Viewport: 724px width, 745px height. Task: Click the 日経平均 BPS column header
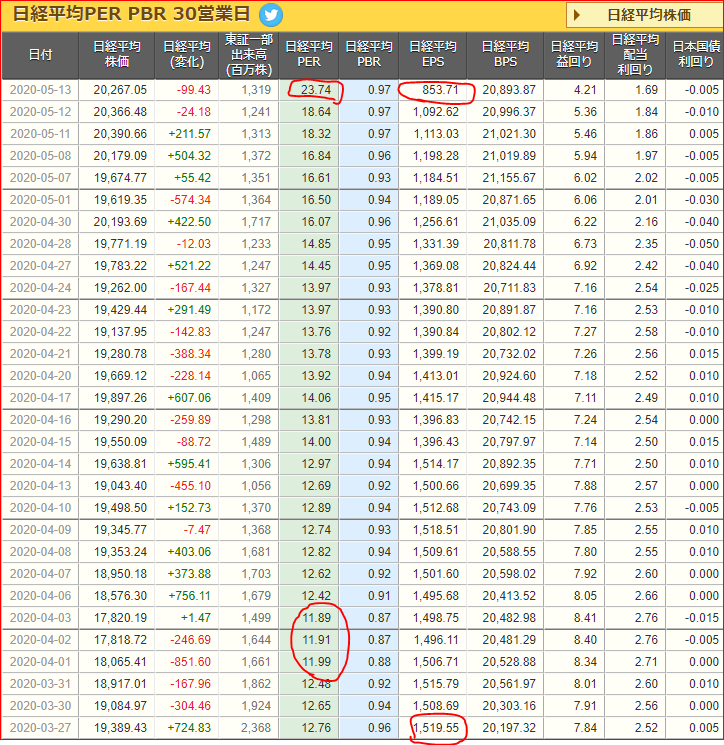click(505, 55)
